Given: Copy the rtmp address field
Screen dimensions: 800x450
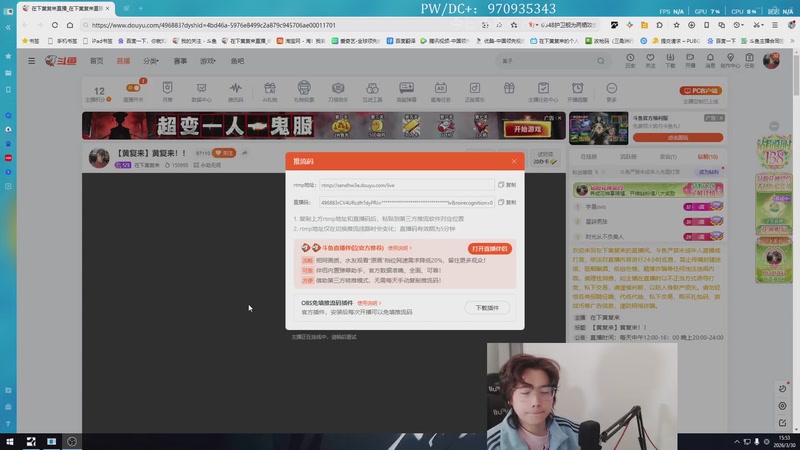Looking at the screenshot, I should click(507, 185).
